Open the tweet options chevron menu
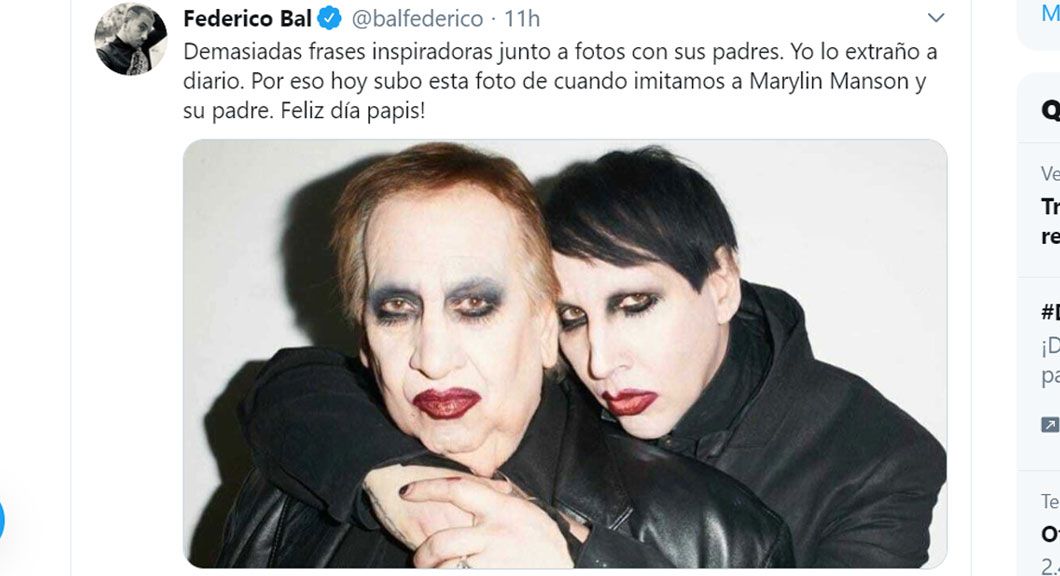The width and height of the screenshot is (1060, 576). pos(936,18)
